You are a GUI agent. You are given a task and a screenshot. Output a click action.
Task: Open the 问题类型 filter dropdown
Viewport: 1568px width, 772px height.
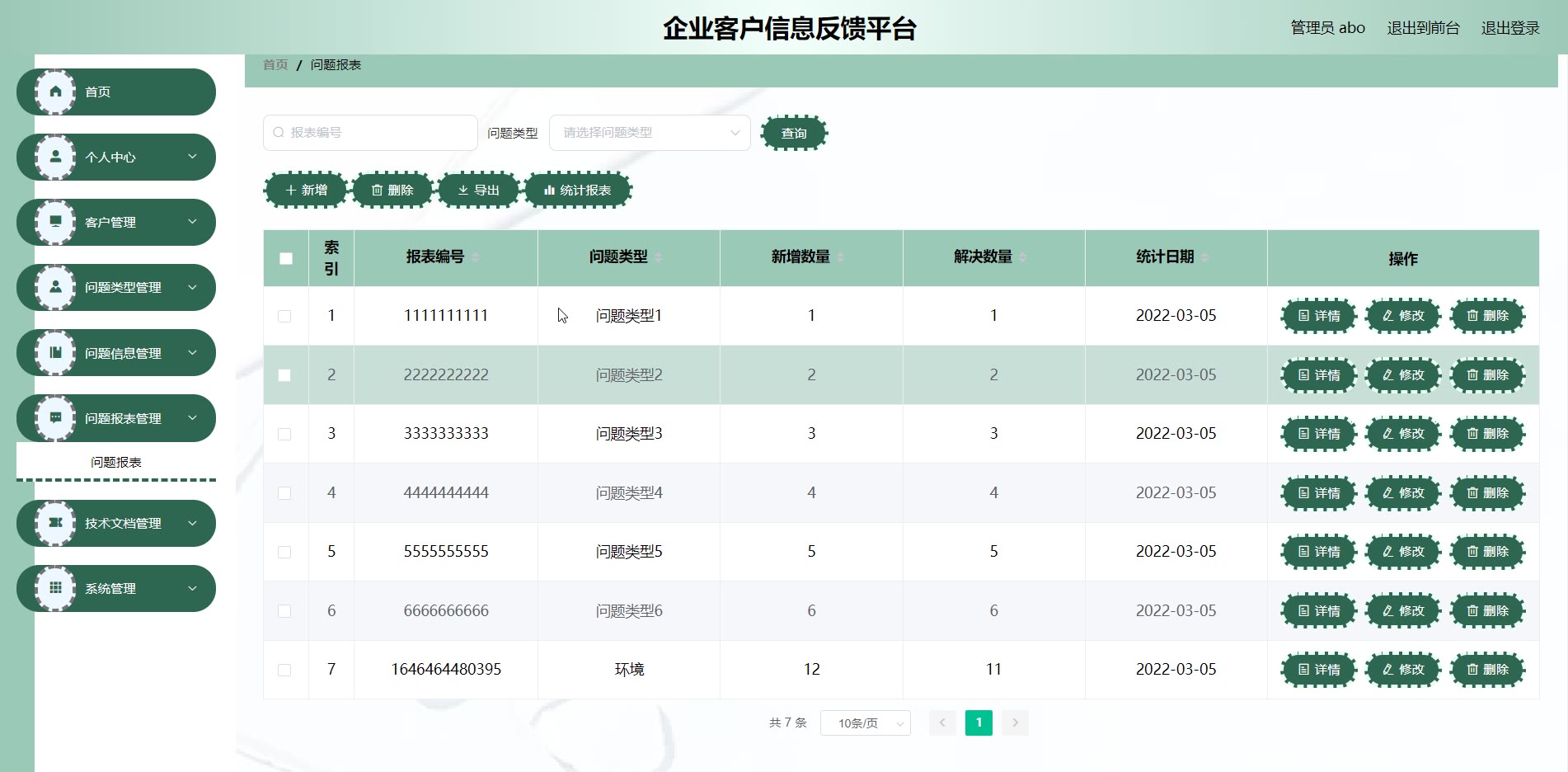(650, 133)
